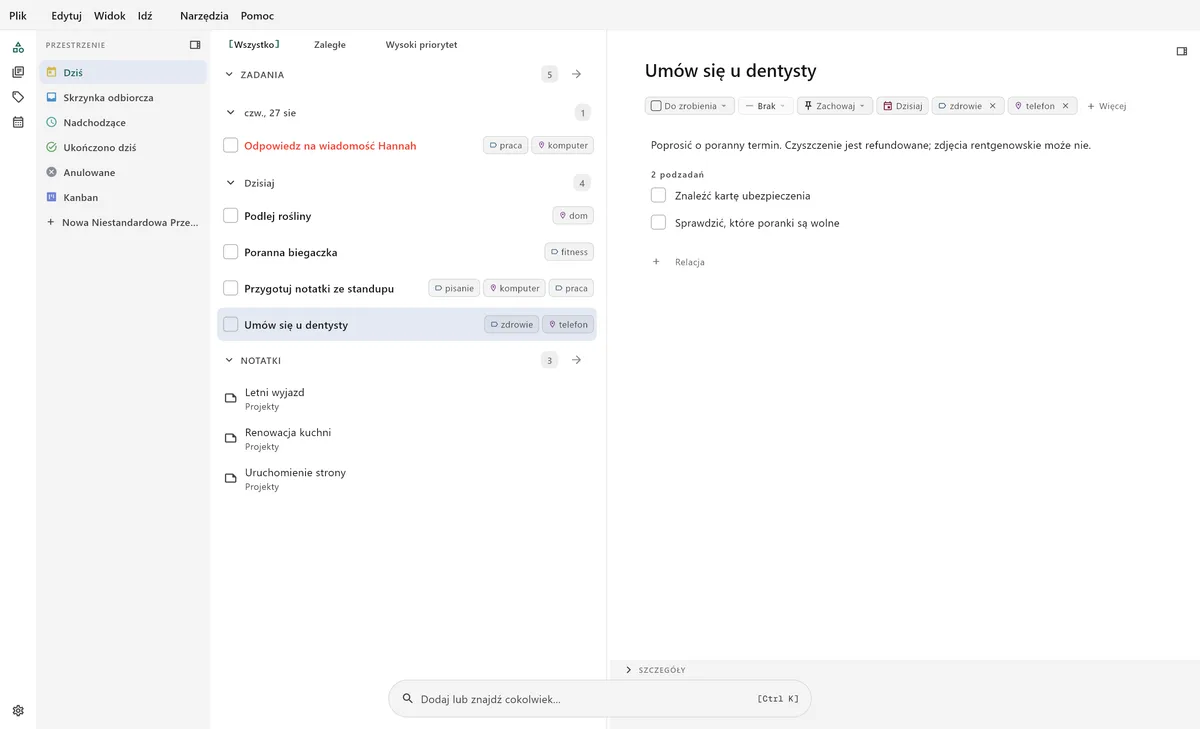Add a relation with the plus icon
The width and height of the screenshot is (1200, 729).
[656, 262]
